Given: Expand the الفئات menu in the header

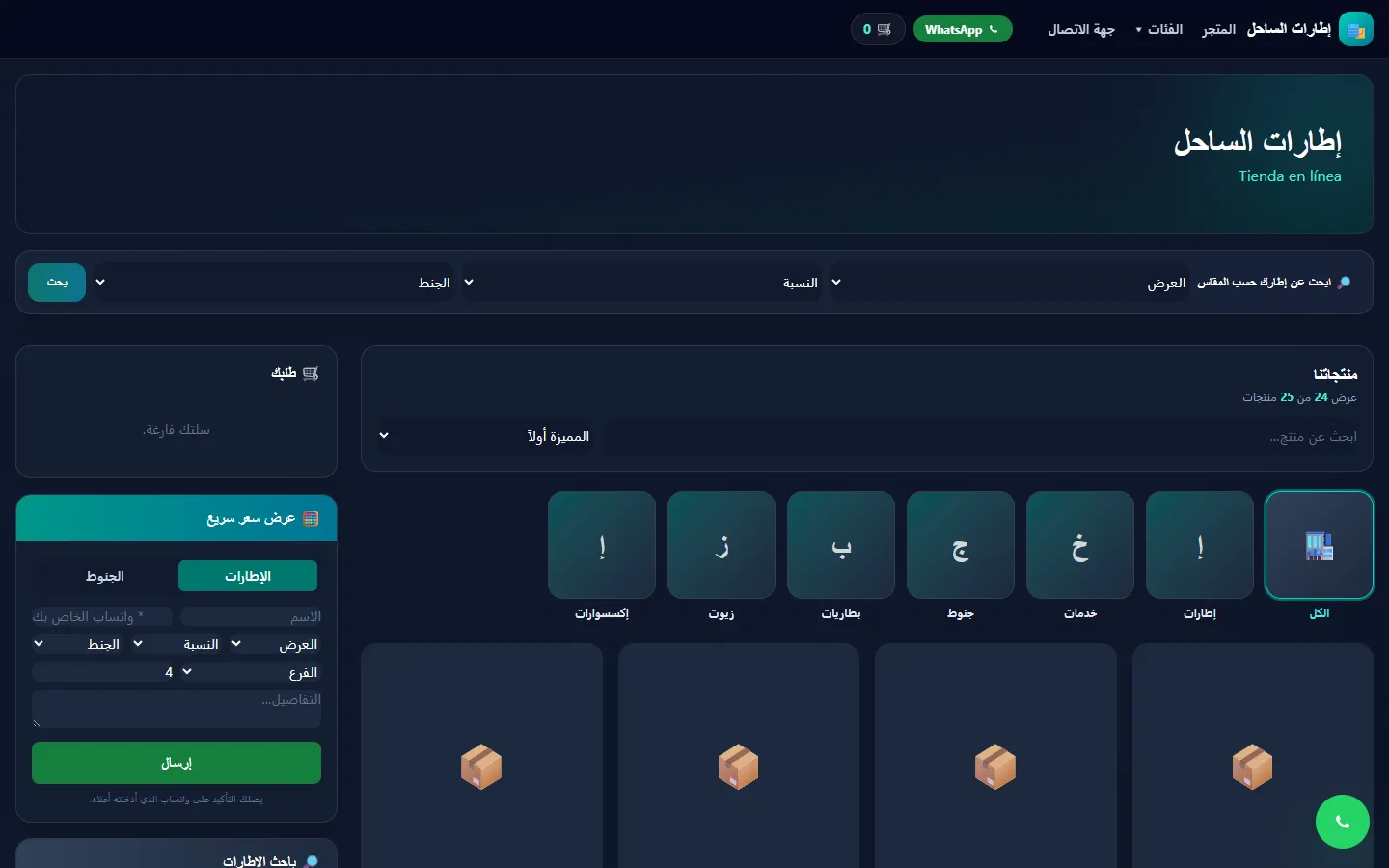Looking at the screenshot, I should pyautogui.click(x=1159, y=29).
